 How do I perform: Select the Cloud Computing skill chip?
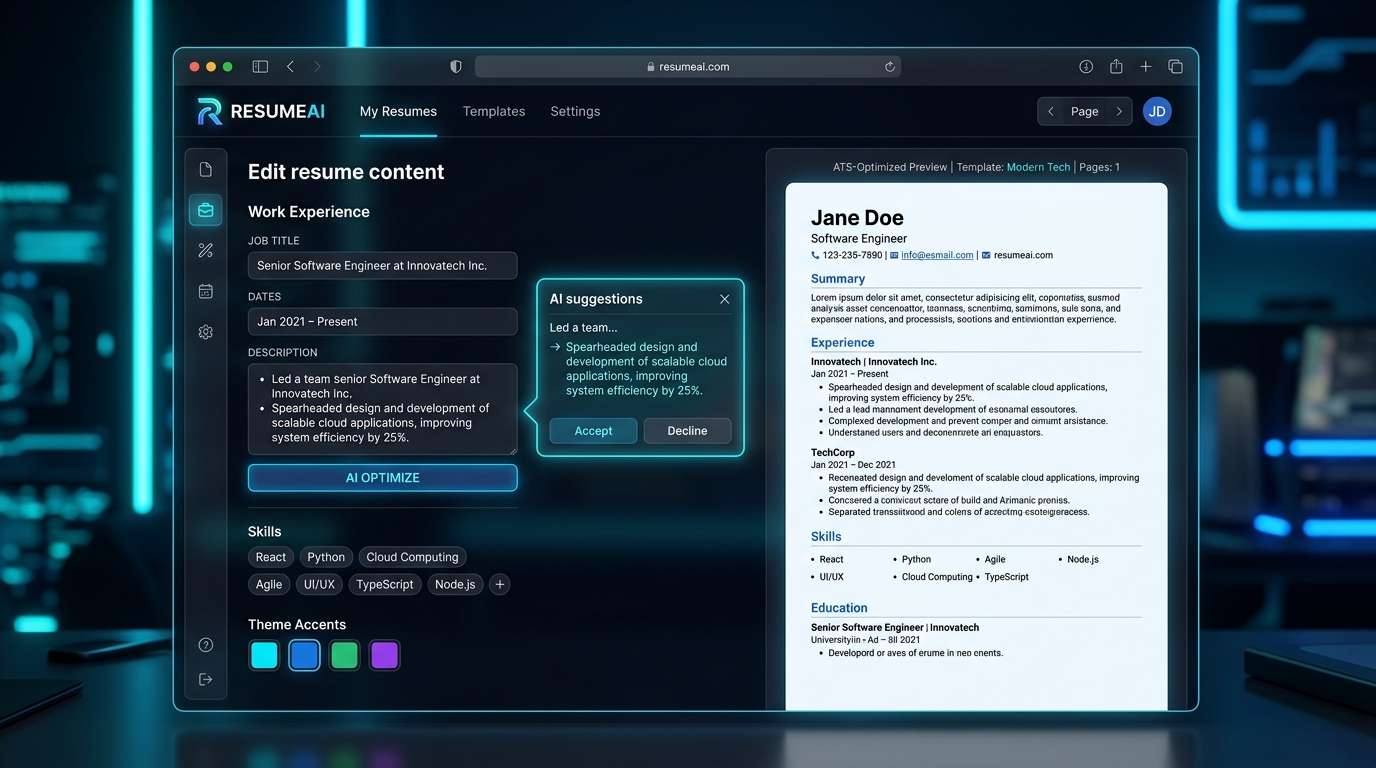point(412,557)
